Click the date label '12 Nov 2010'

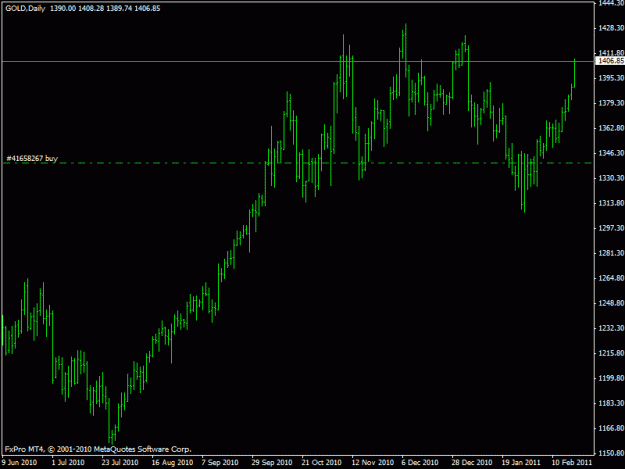[x=373, y=463]
